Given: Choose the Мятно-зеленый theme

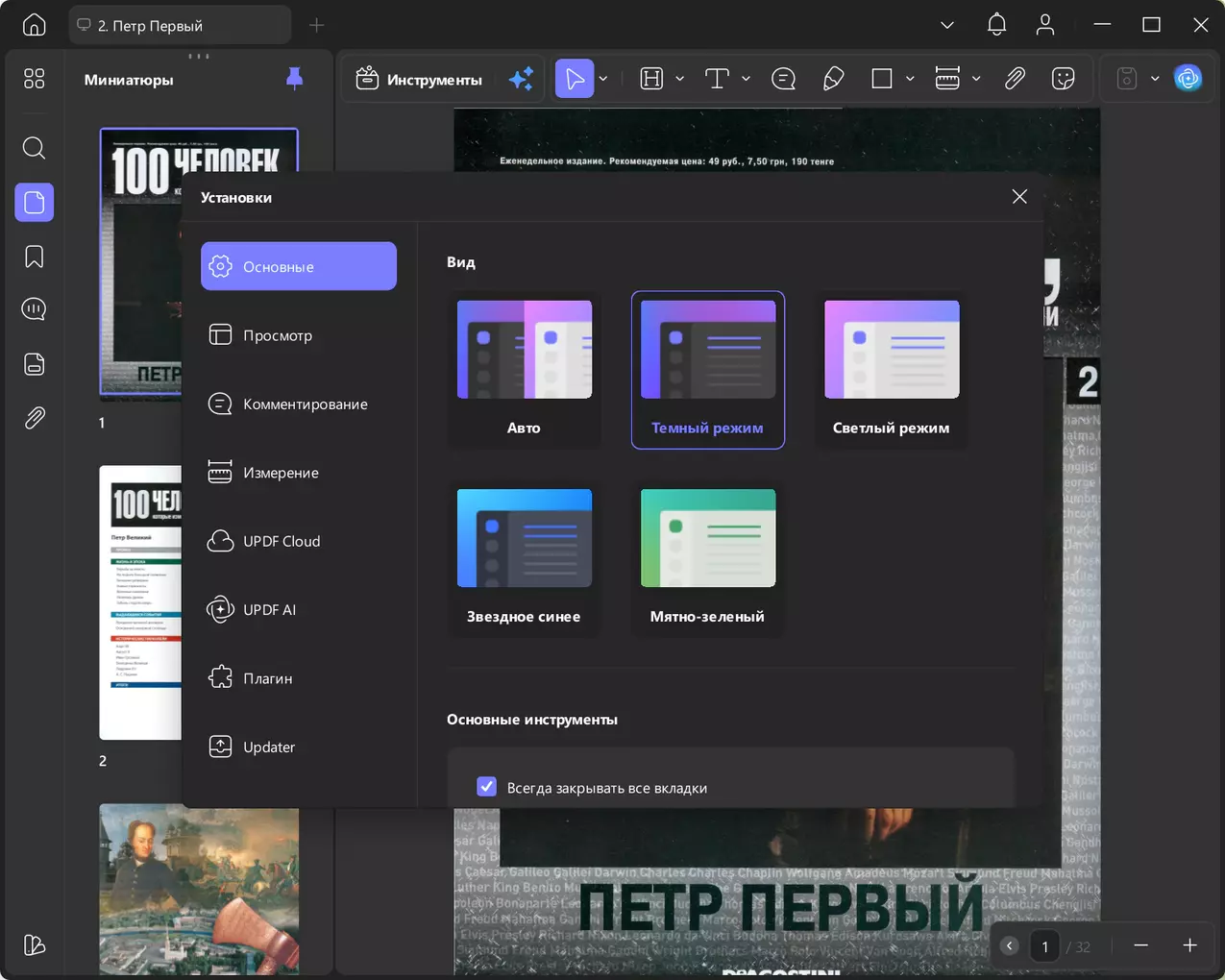Looking at the screenshot, I should pyautogui.click(x=708, y=558).
